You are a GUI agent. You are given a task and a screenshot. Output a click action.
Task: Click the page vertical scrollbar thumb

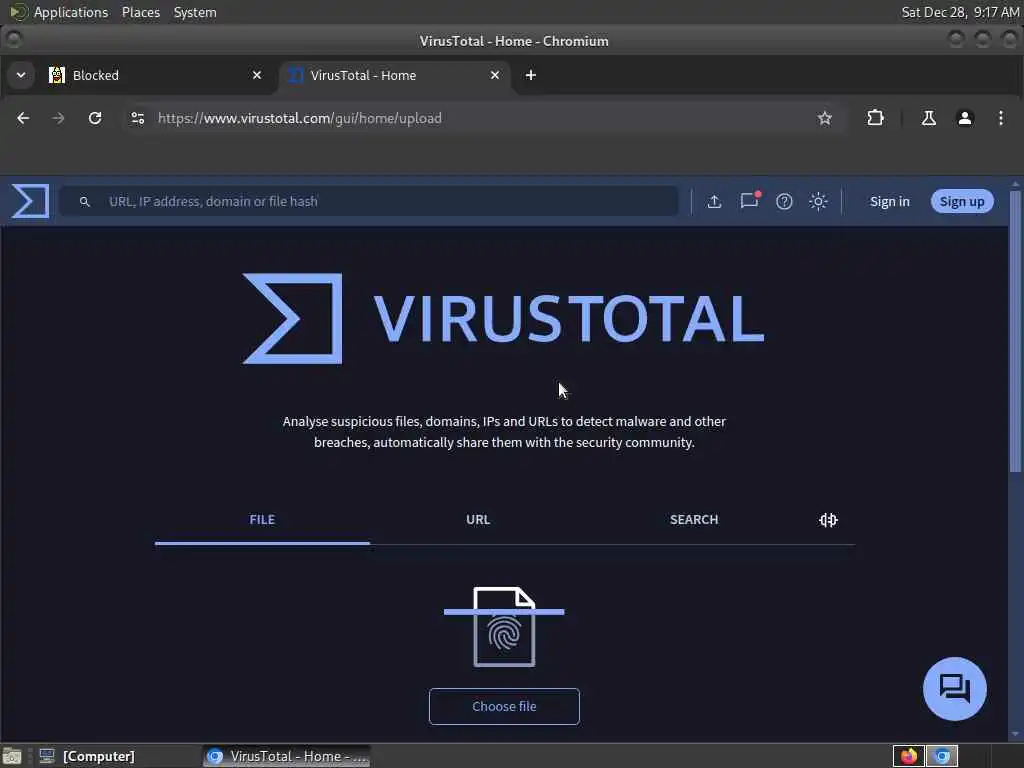(x=1015, y=330)
